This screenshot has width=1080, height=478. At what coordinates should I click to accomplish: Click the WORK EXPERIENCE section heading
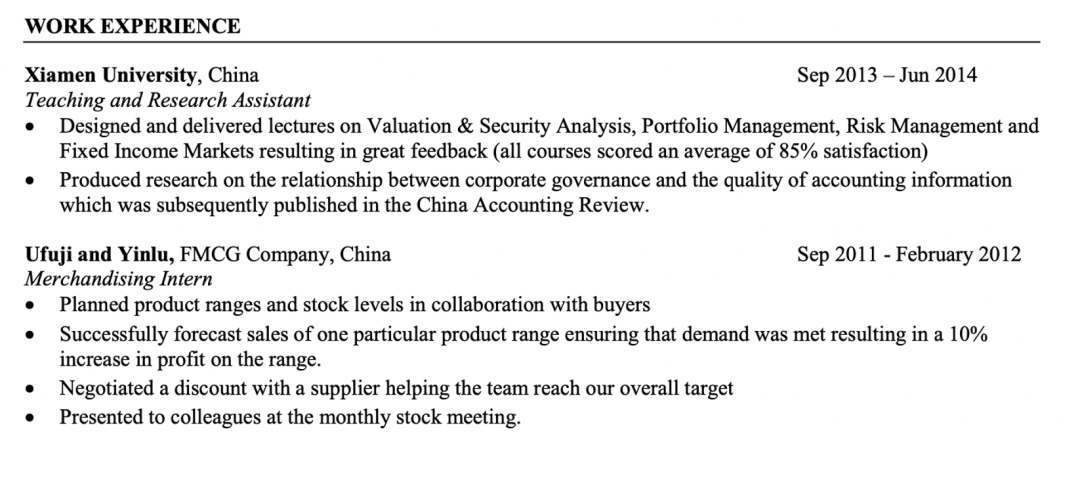(x=133, y=26)
